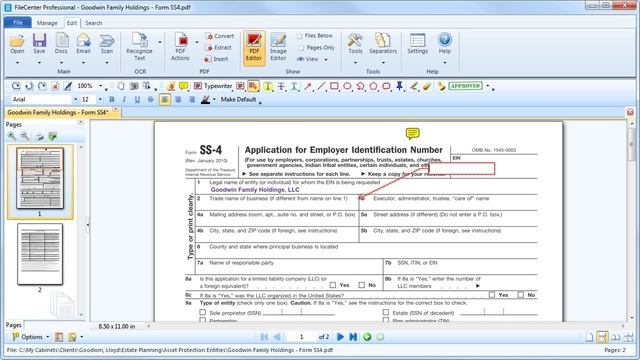Open the Tools ribbon button
Viewport: 640px width, 360px height.
(x=355, y=44)
